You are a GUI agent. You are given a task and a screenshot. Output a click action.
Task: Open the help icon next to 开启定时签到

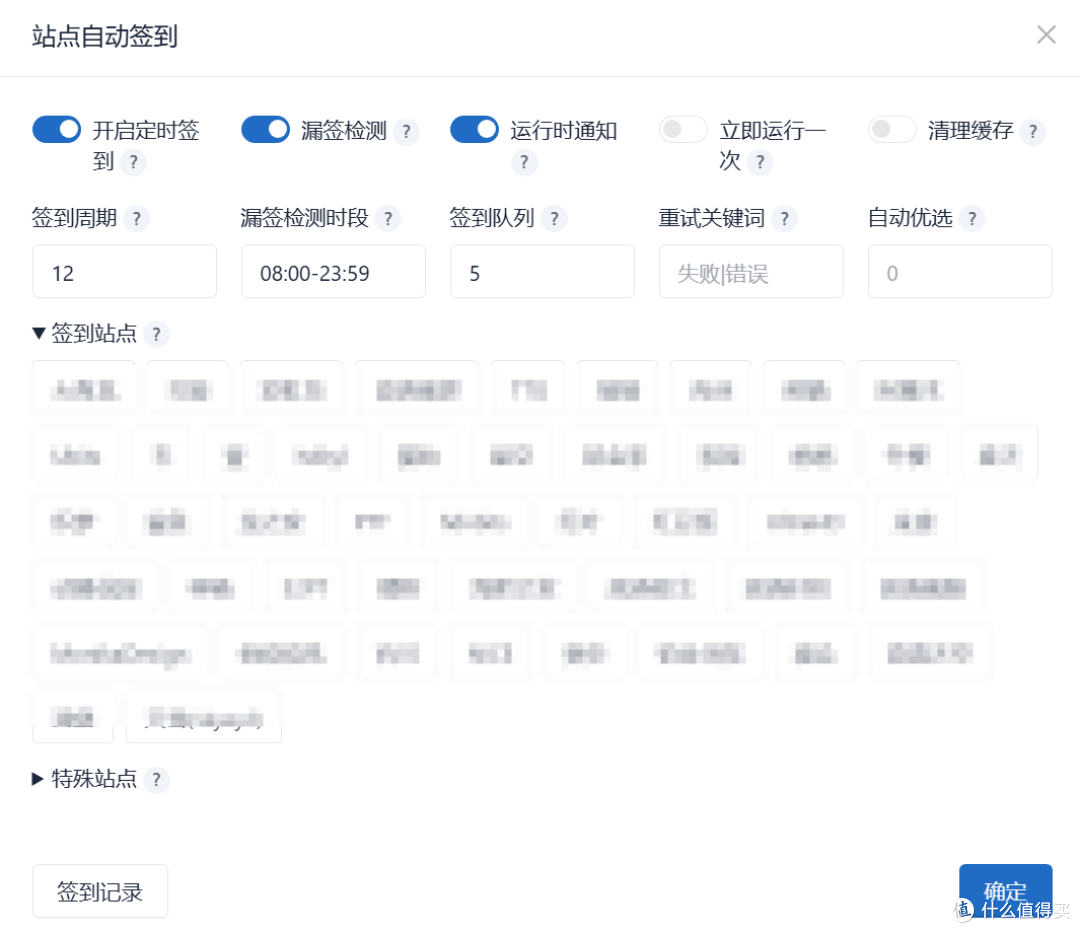[133, 164]
